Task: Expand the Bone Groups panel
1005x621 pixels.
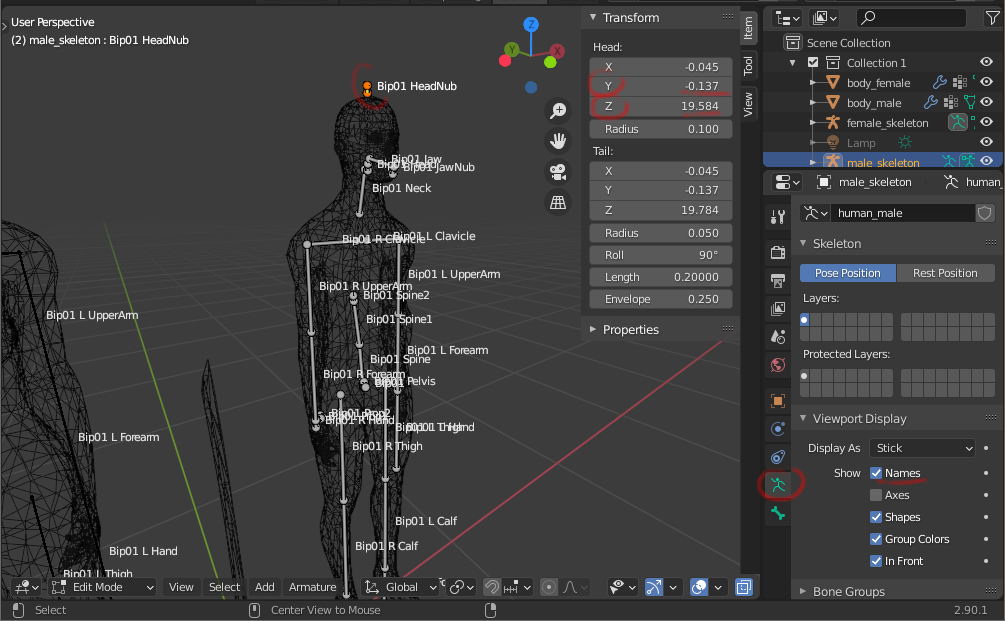Action: [849, 591]
